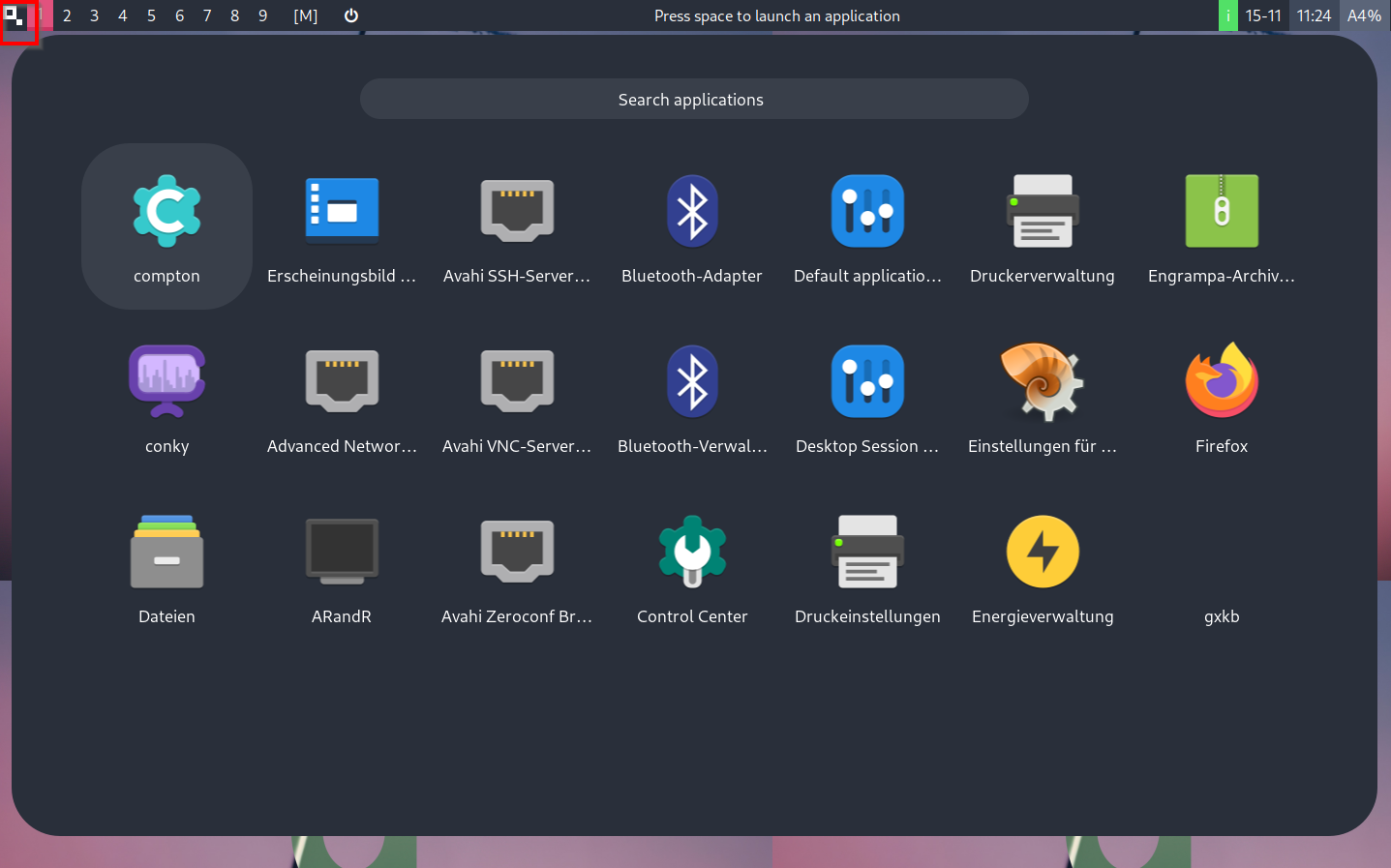
Task: Click the [M] layout indicator
Action: pyautogui.click(x=306, y=15)
